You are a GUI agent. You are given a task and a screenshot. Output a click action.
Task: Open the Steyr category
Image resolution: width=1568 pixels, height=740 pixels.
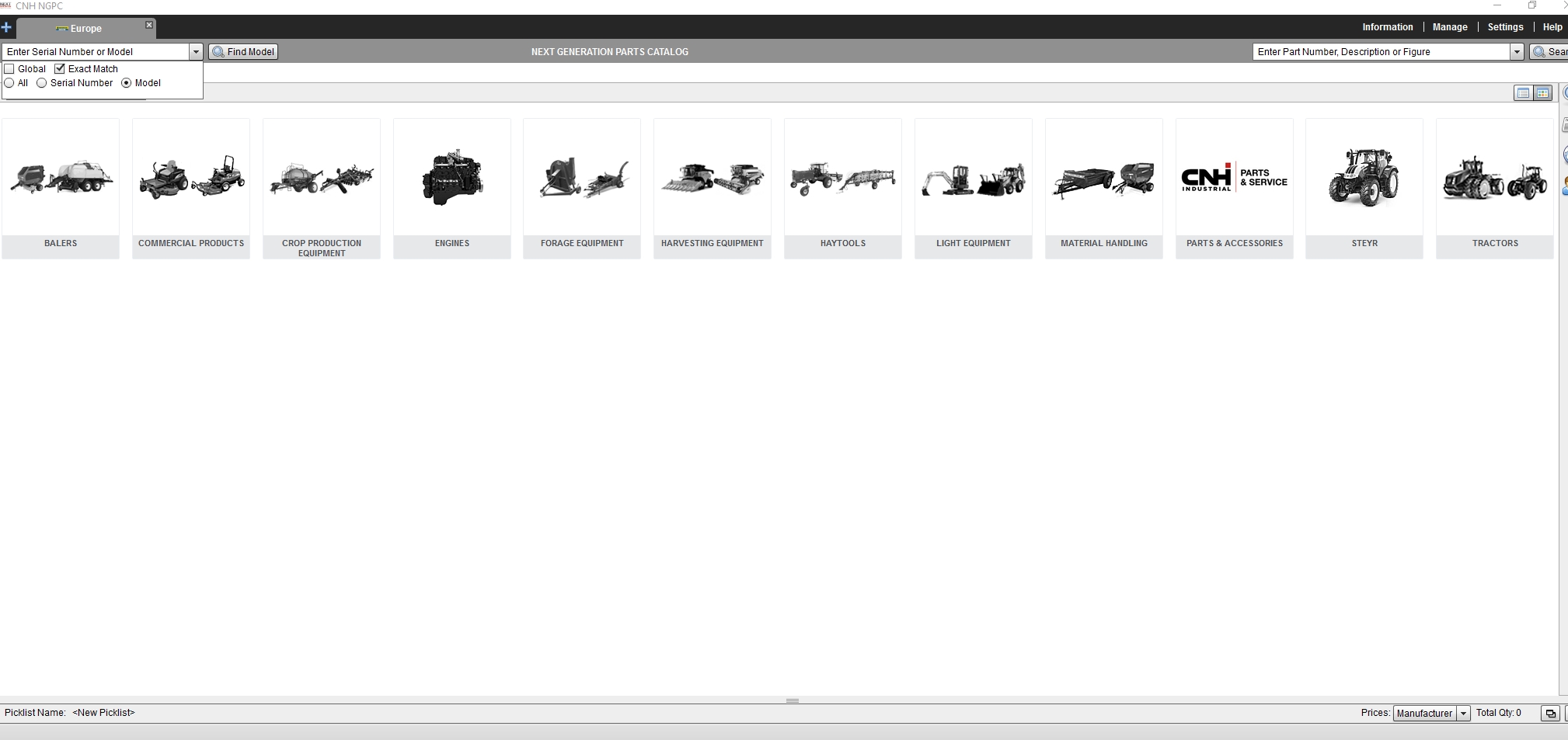(x=1364, y=189)
